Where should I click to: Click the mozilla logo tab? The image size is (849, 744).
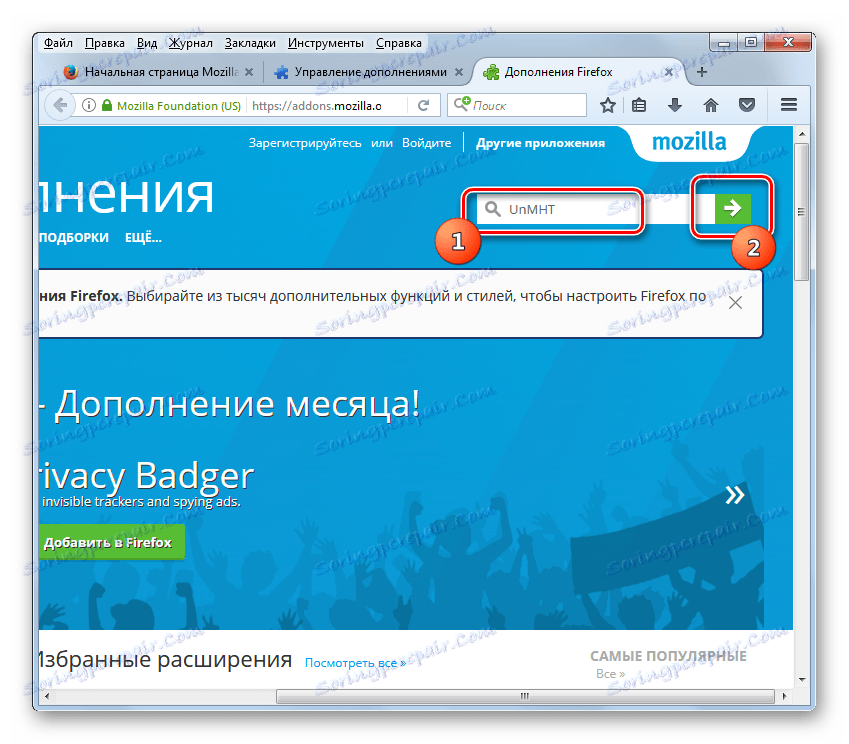click(x=689, y=142)
